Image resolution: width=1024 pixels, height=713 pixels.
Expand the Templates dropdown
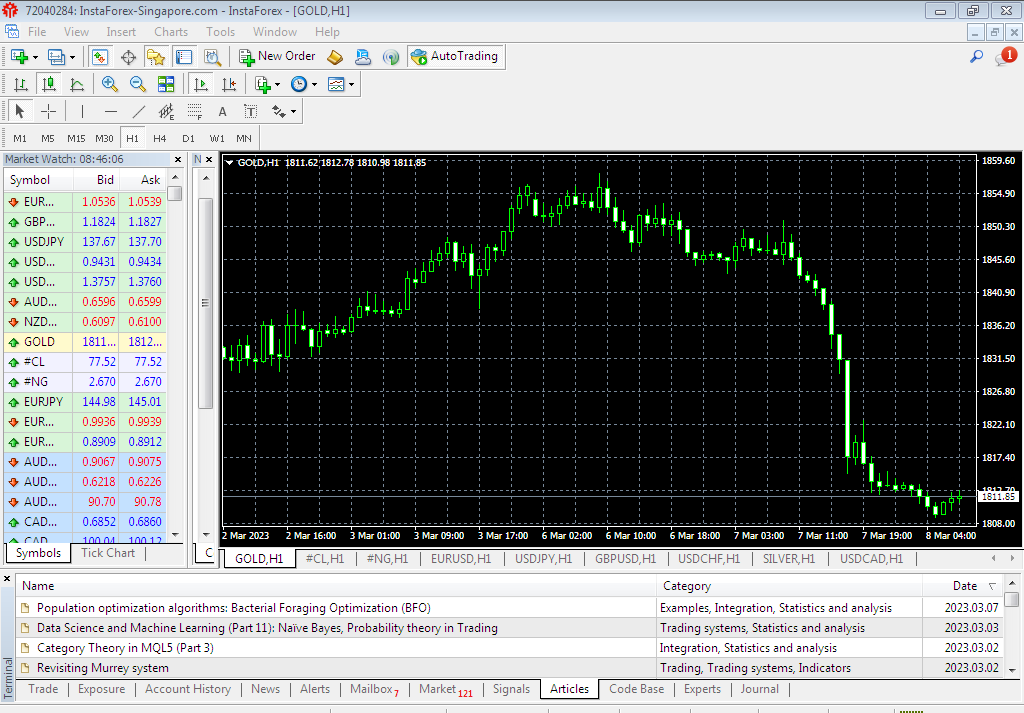(x=351, y=85)
